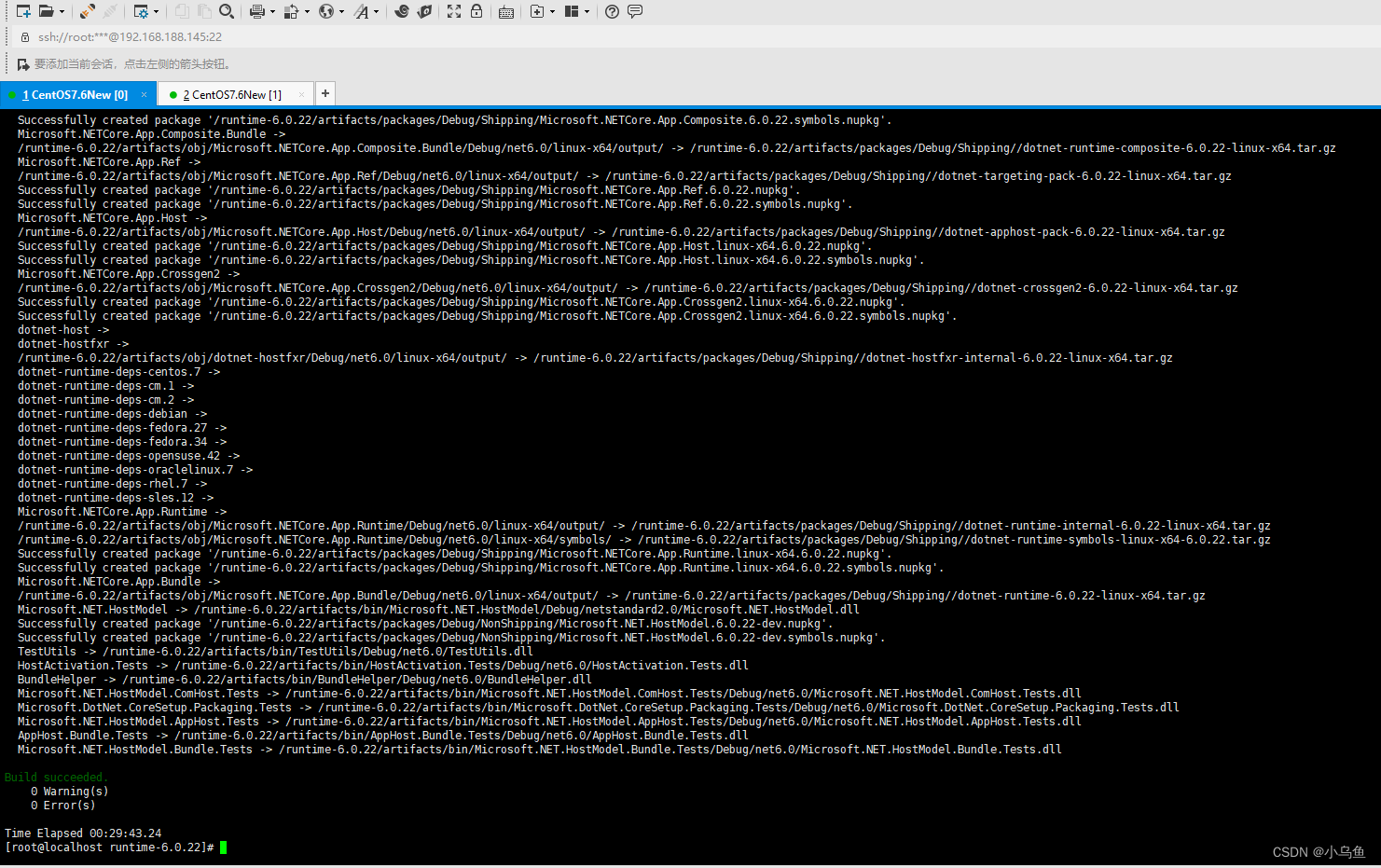Click the chat feedback bubble icon
The width and height of the screenshot is (1381, 868).
[x=635, y=11]
